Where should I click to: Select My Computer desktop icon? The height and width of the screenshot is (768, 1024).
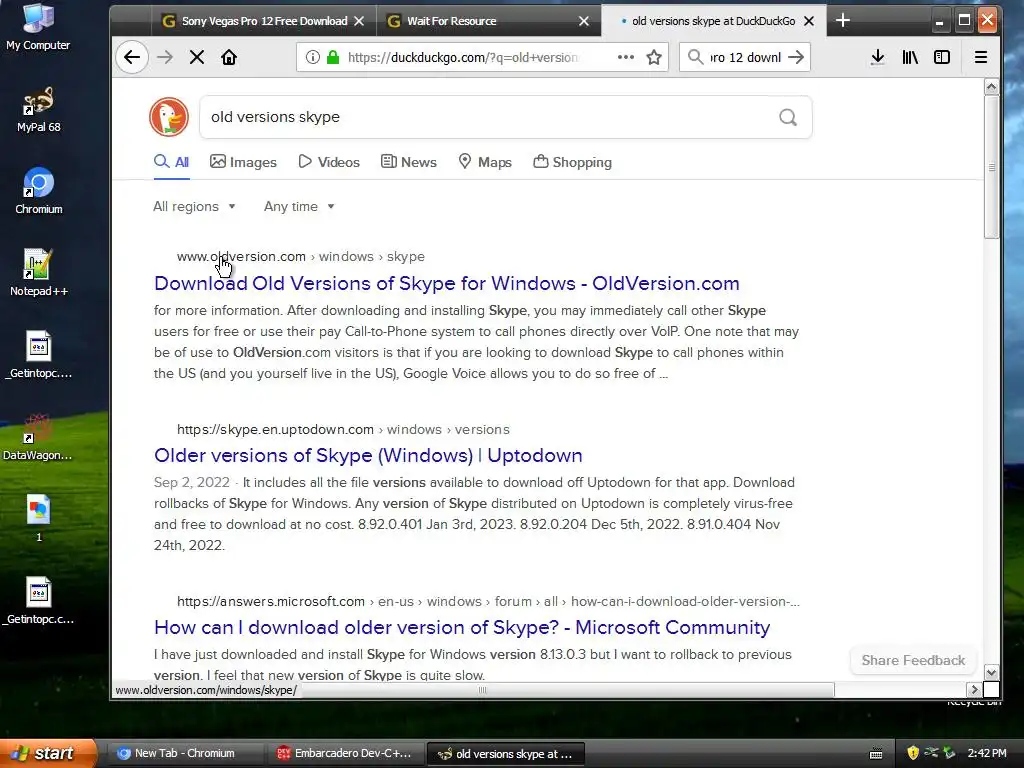38,27
